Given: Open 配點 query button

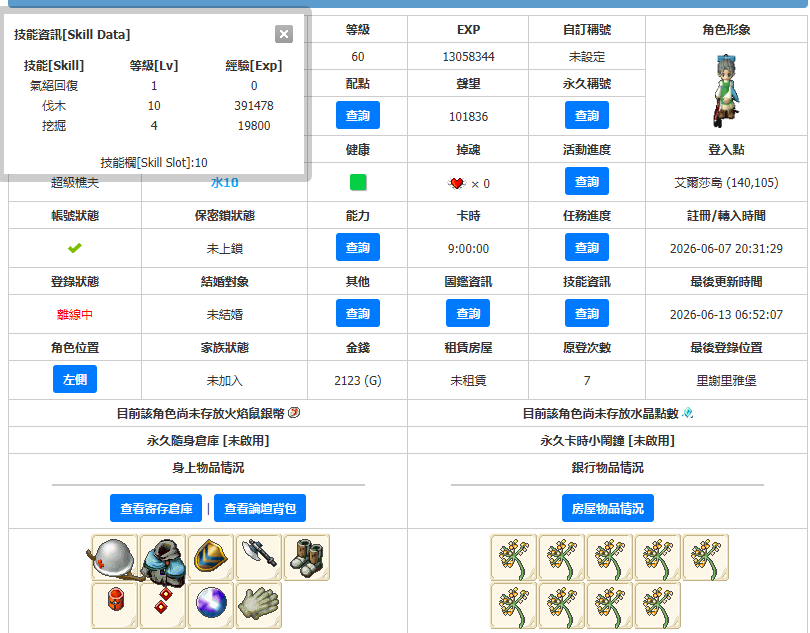Looking at the screenshot, I should click(358, 115).
